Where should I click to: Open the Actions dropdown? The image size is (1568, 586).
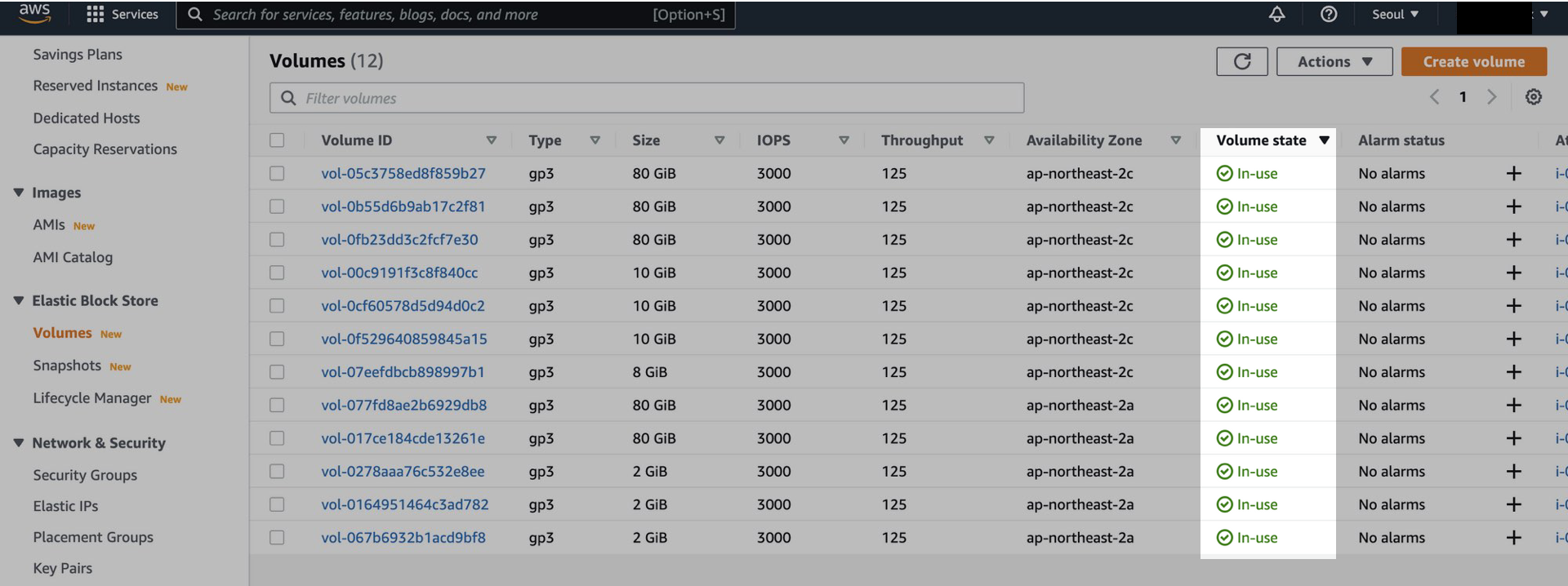1334,61
